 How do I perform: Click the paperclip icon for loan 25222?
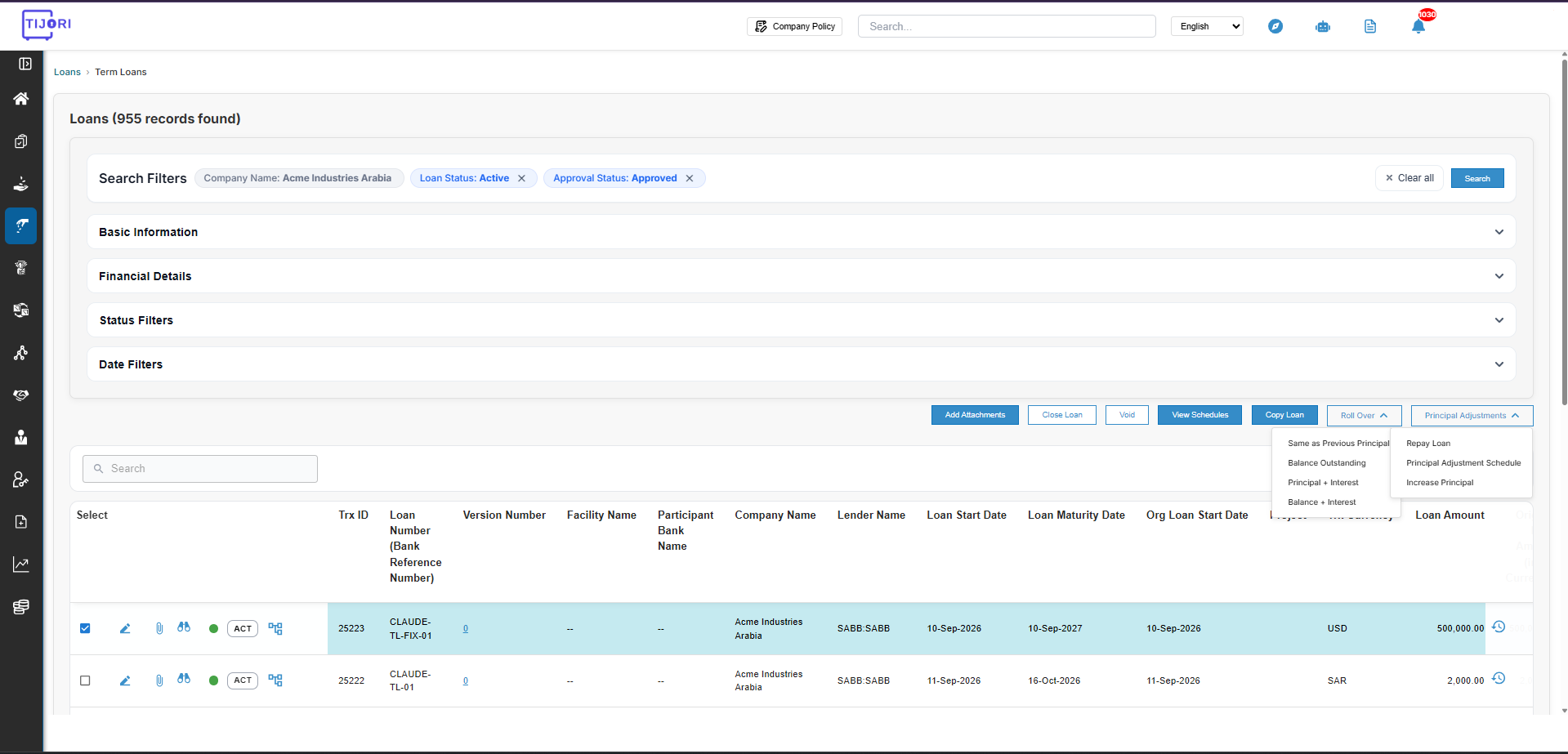pyautogui.click(x=159, y=680)
